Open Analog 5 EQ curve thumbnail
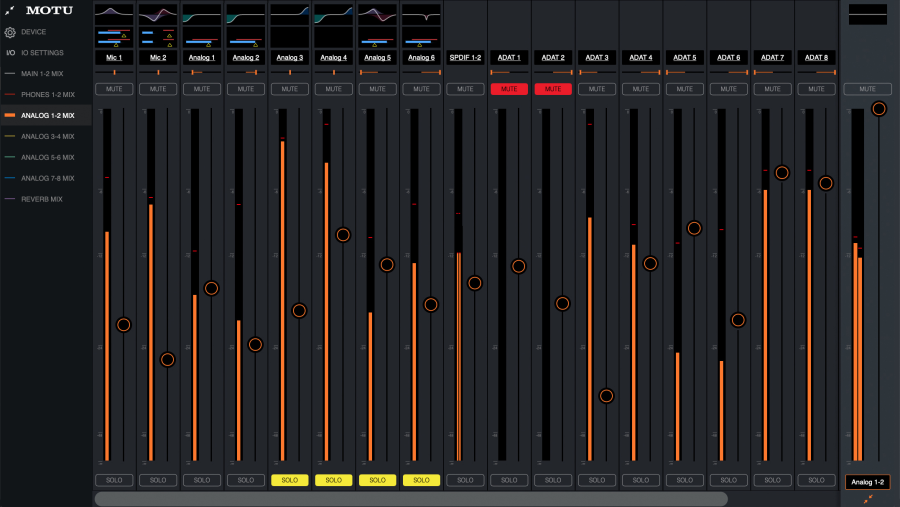 coord(378,14)
